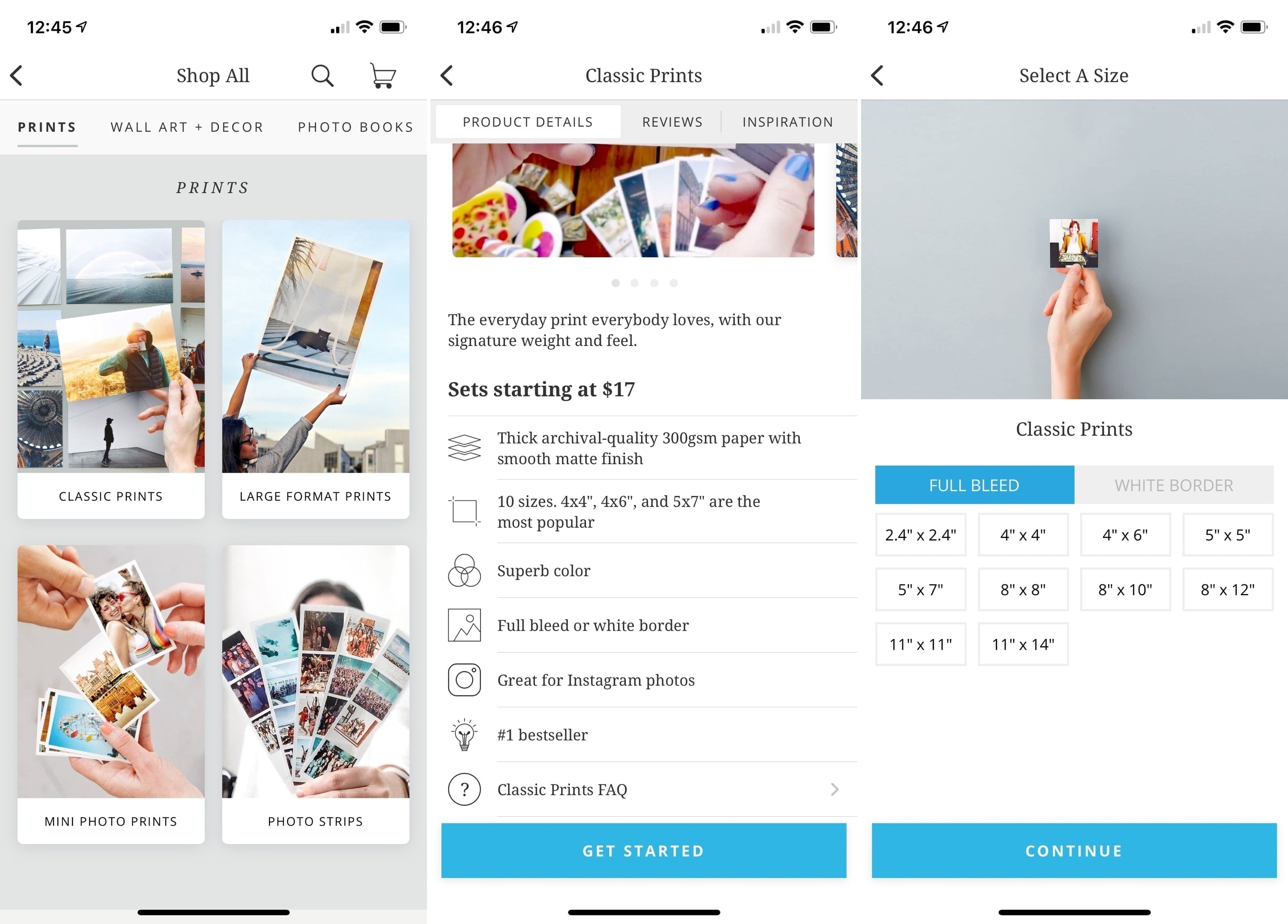Click GET STARTED button
Image resolution: width=1288 pixels, height=924 pixels.
[645, 850]
